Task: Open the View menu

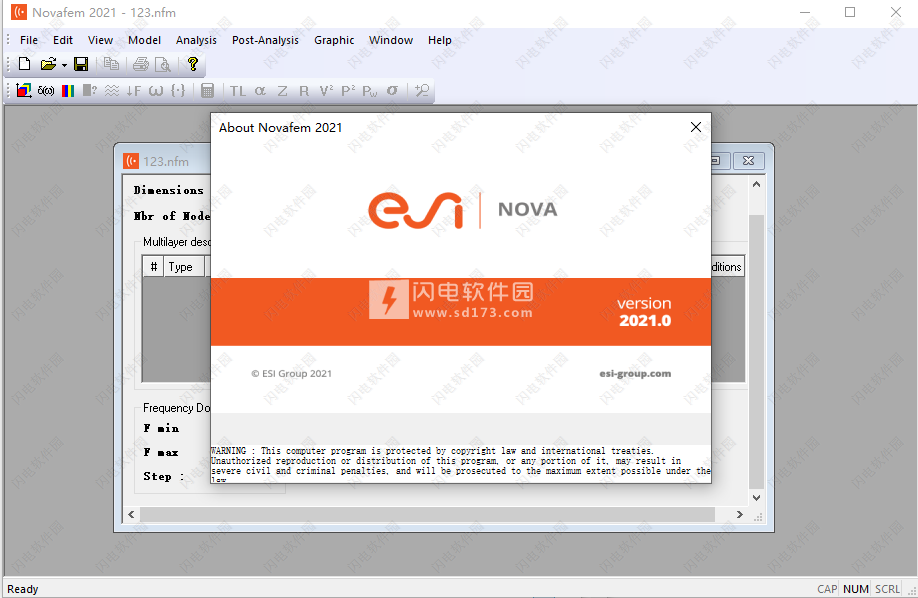Action: coord(100,40)
